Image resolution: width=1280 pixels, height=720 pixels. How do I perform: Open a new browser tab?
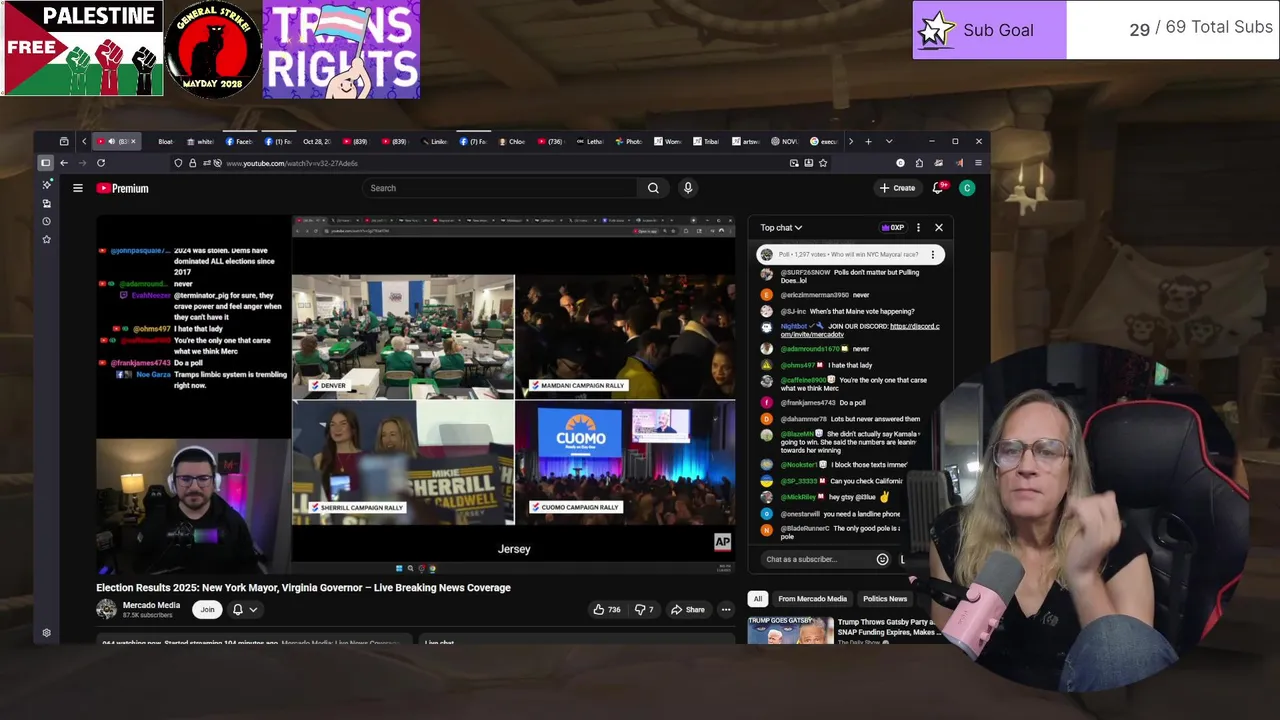click(868, 141)
